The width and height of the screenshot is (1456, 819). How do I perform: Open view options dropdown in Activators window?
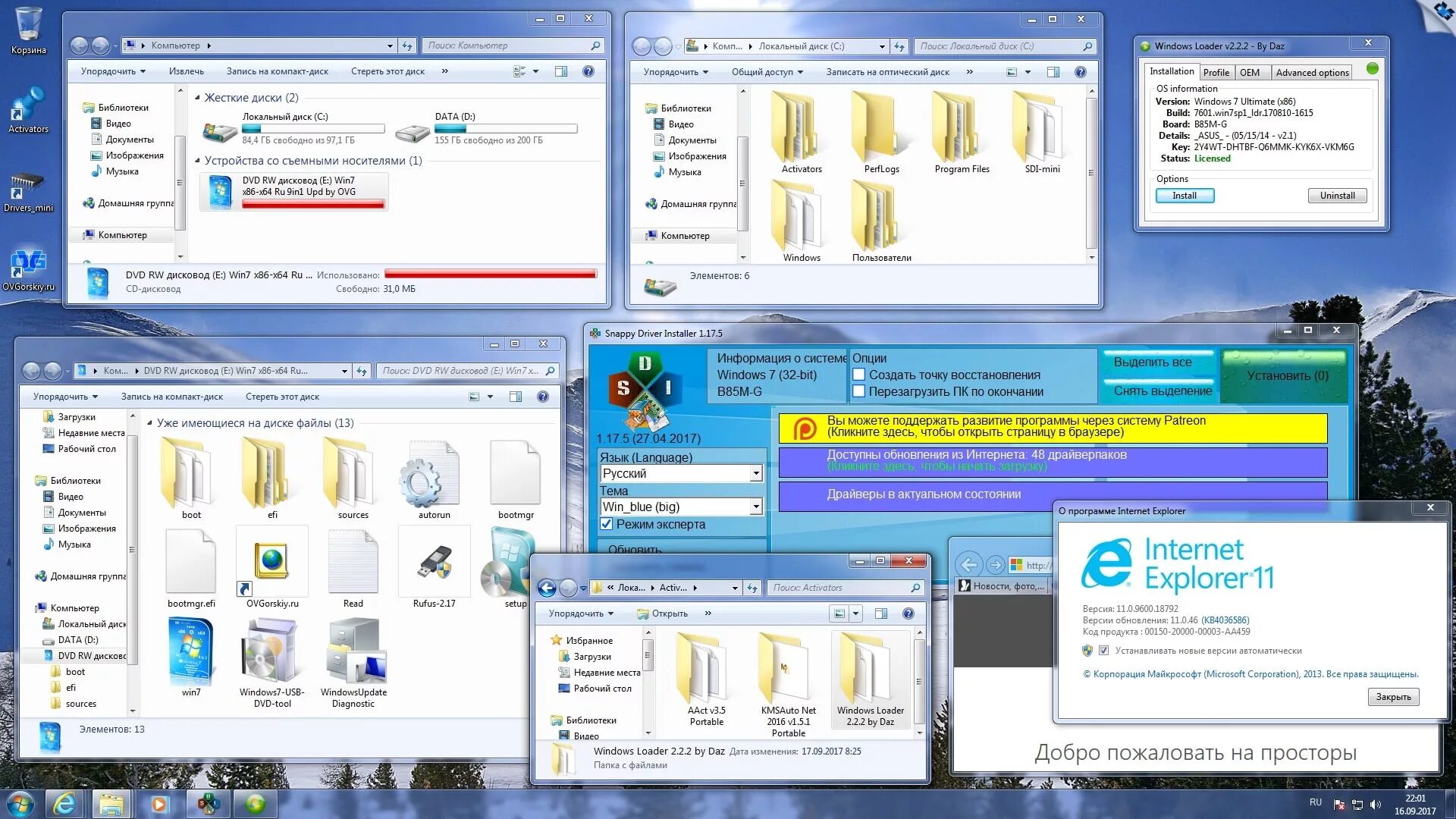pos(855,613)
